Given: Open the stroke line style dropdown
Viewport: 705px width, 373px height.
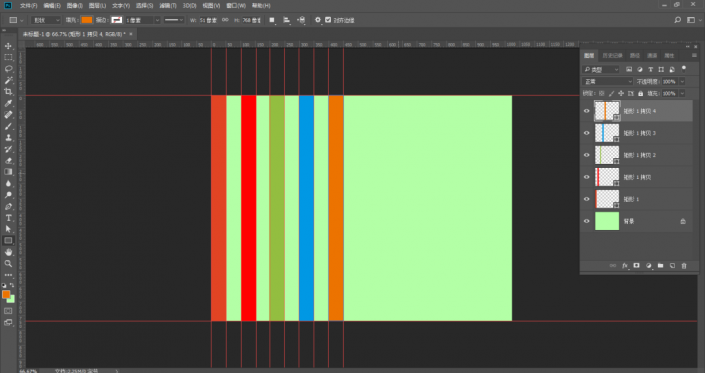Looking at the screenshot, I should (174, 20).
